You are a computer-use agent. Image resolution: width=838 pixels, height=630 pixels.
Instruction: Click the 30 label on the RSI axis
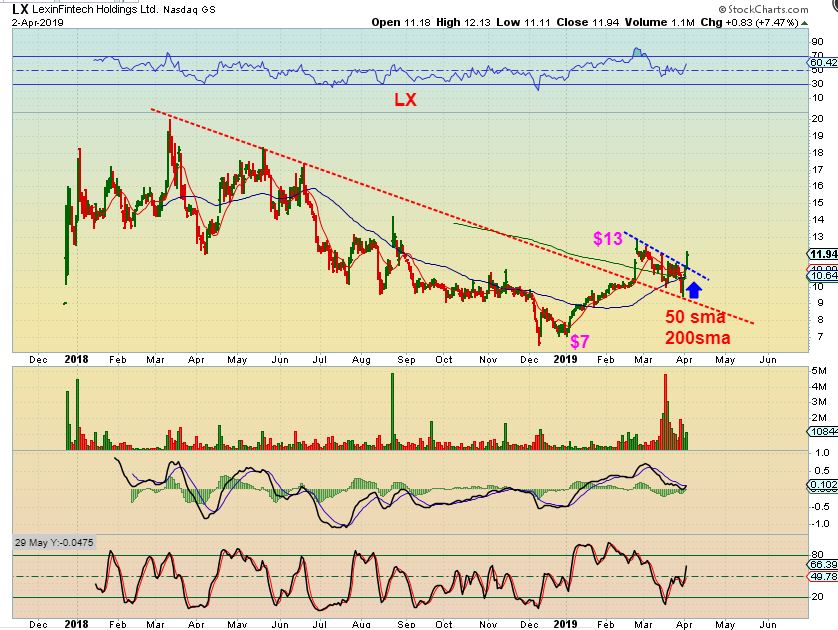817,84
